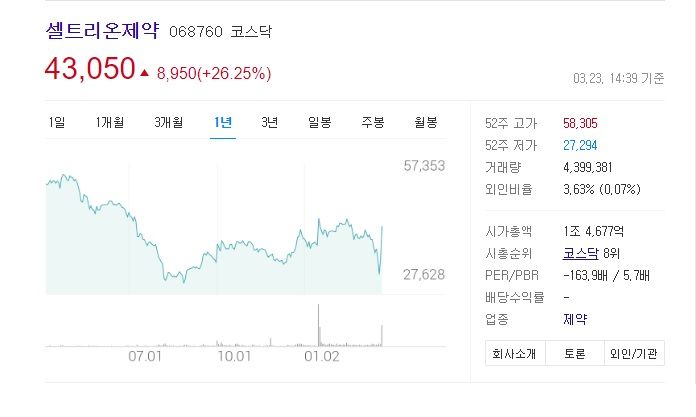
Task: Click the 07.01 date marker on chart
Action: pos(145,356)
